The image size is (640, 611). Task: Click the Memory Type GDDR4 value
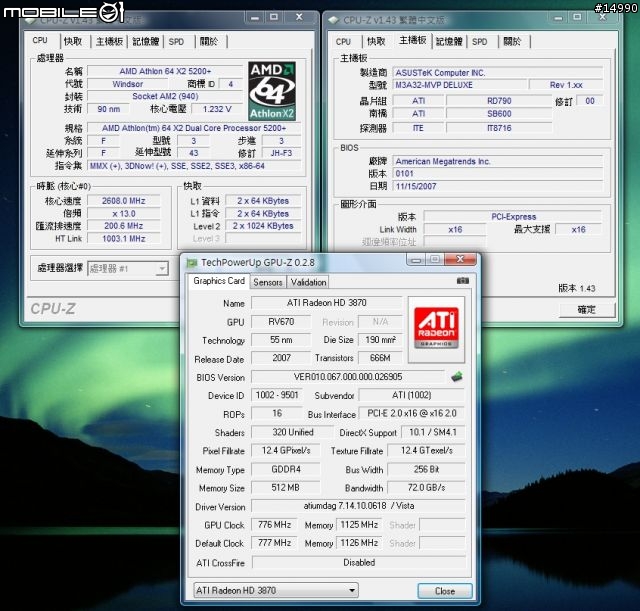pyautogui.click(x=286, y=469)
